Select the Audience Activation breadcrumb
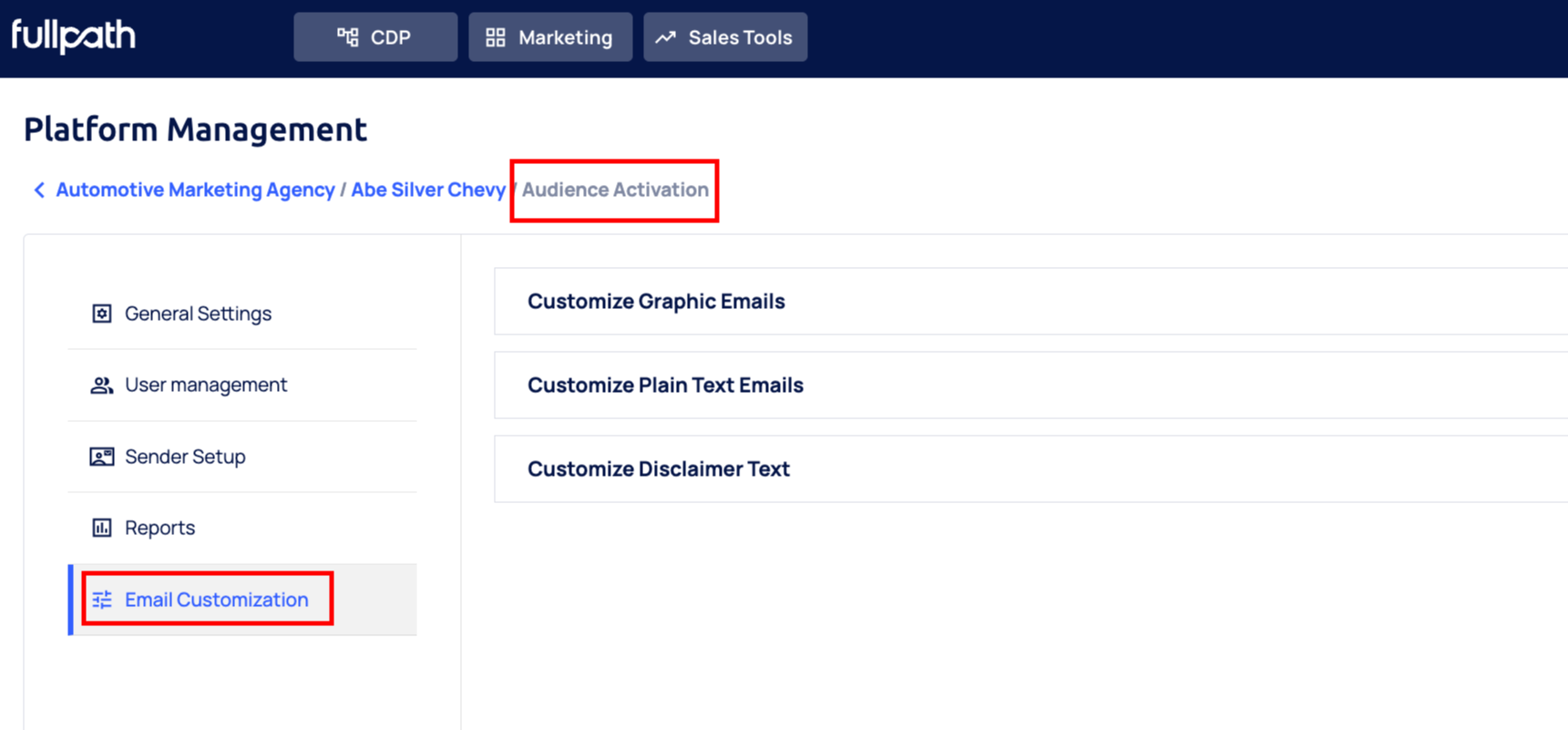Screen dimensions: 1568x730 [615, 190]
